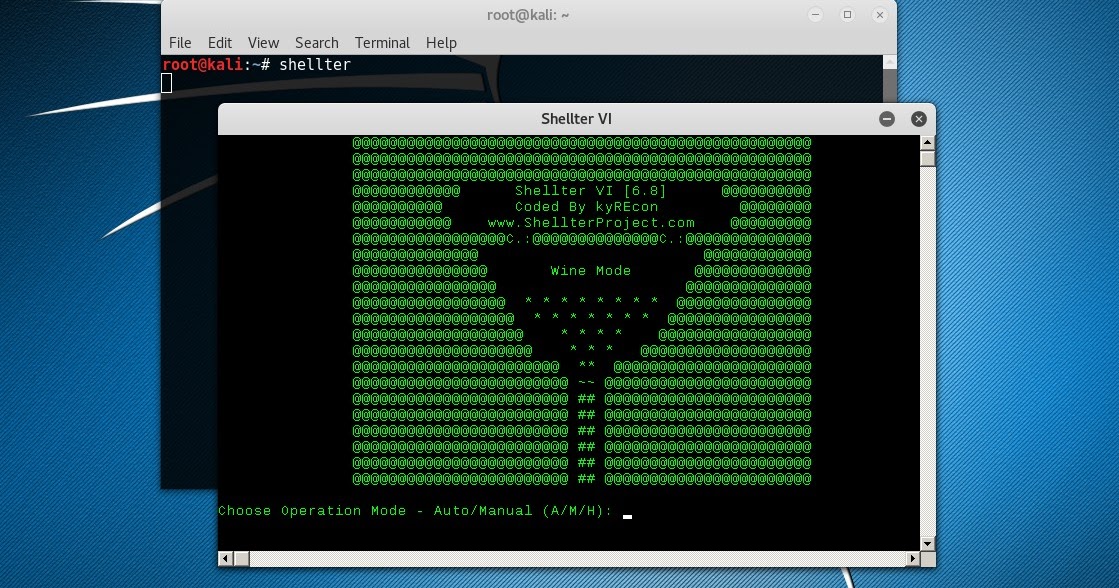Click the 'Wine Mode' text
Screen dimensions: 1119x588
pos(591,271)
